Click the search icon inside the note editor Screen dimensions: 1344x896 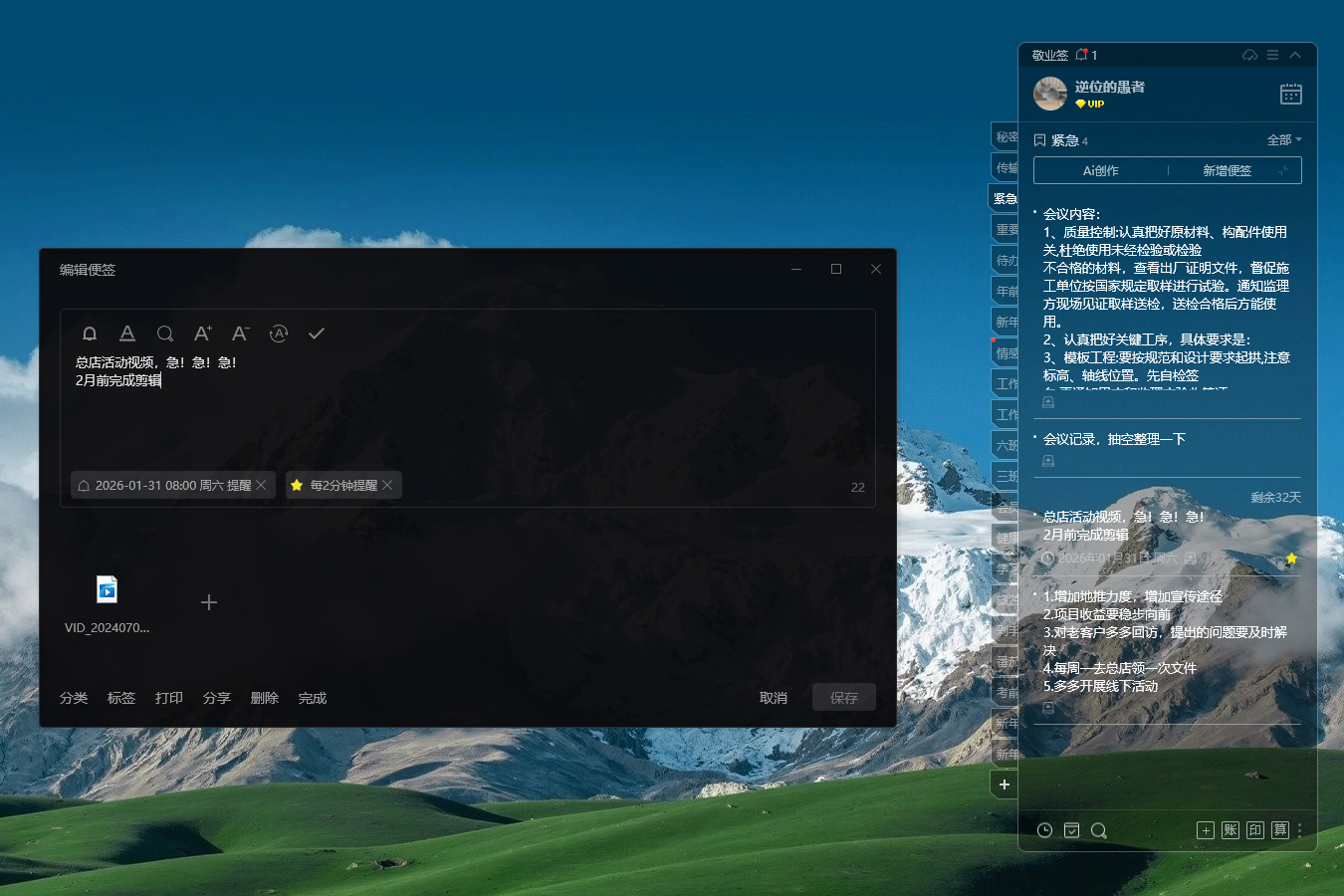pos(165,334)
